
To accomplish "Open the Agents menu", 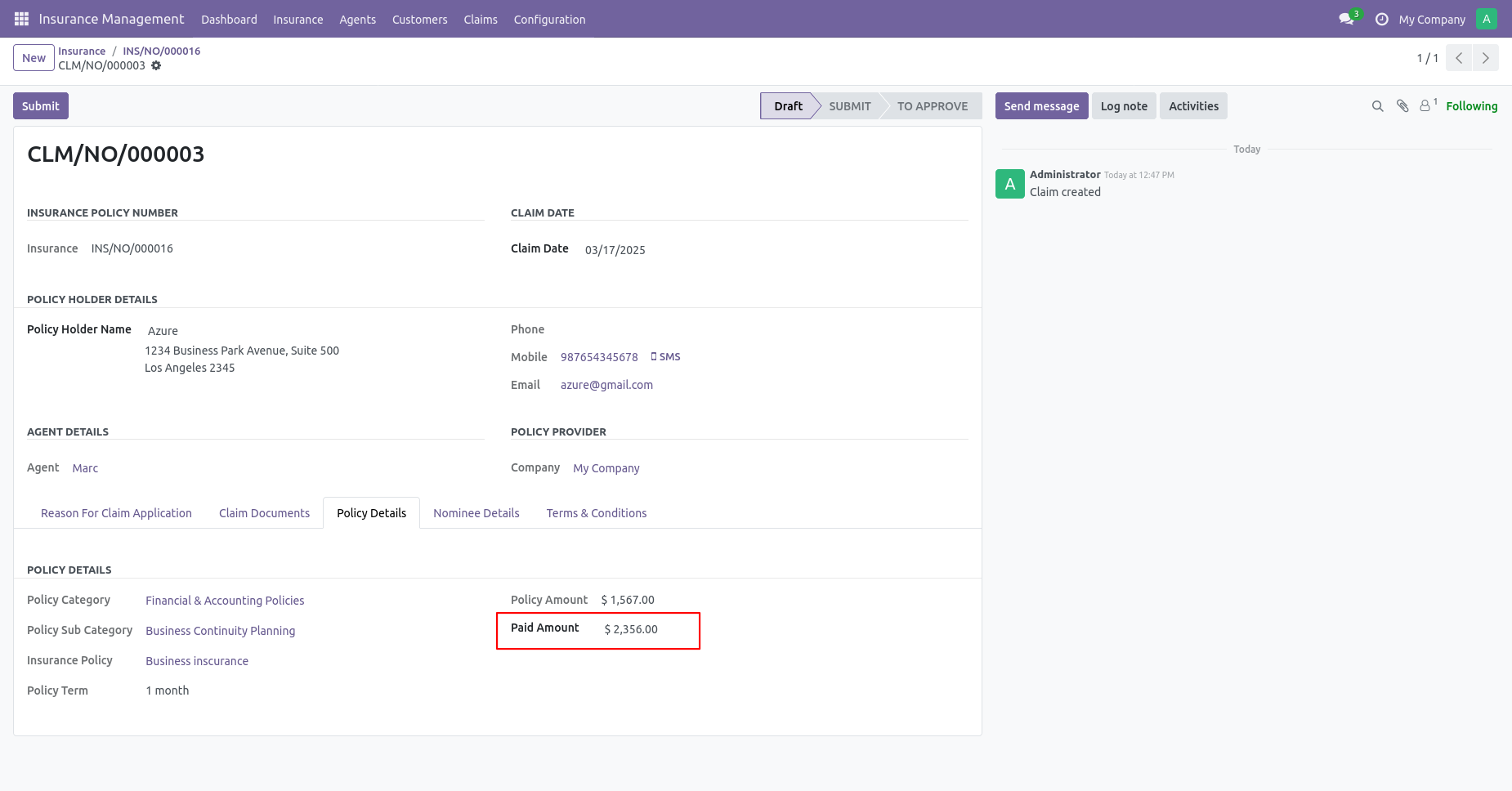I will (357, 19).
